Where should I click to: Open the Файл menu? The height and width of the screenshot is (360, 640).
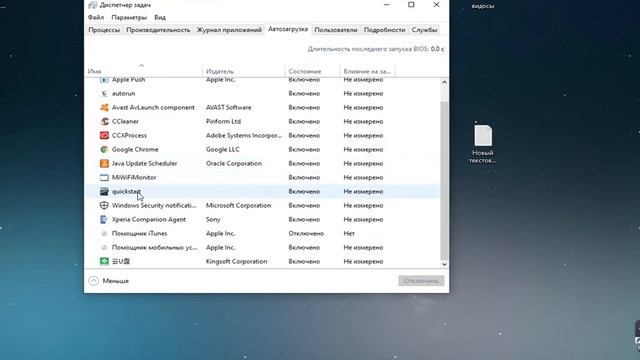[x=96, y=18]
